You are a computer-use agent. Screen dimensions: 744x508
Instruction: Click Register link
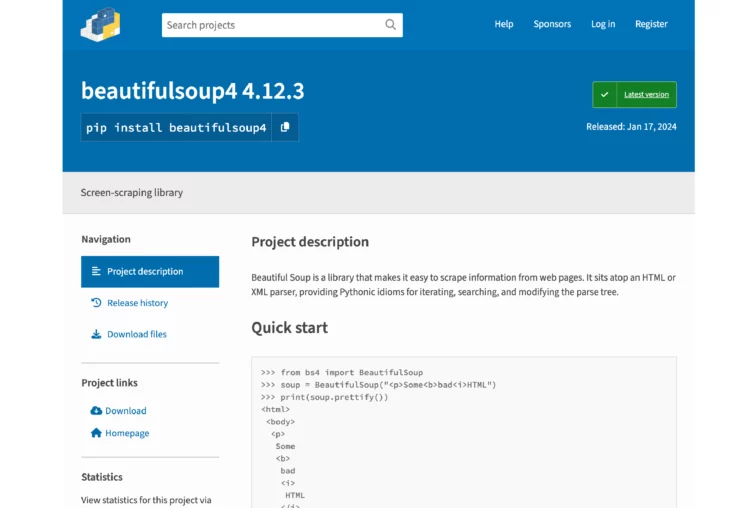click(651, 24)
